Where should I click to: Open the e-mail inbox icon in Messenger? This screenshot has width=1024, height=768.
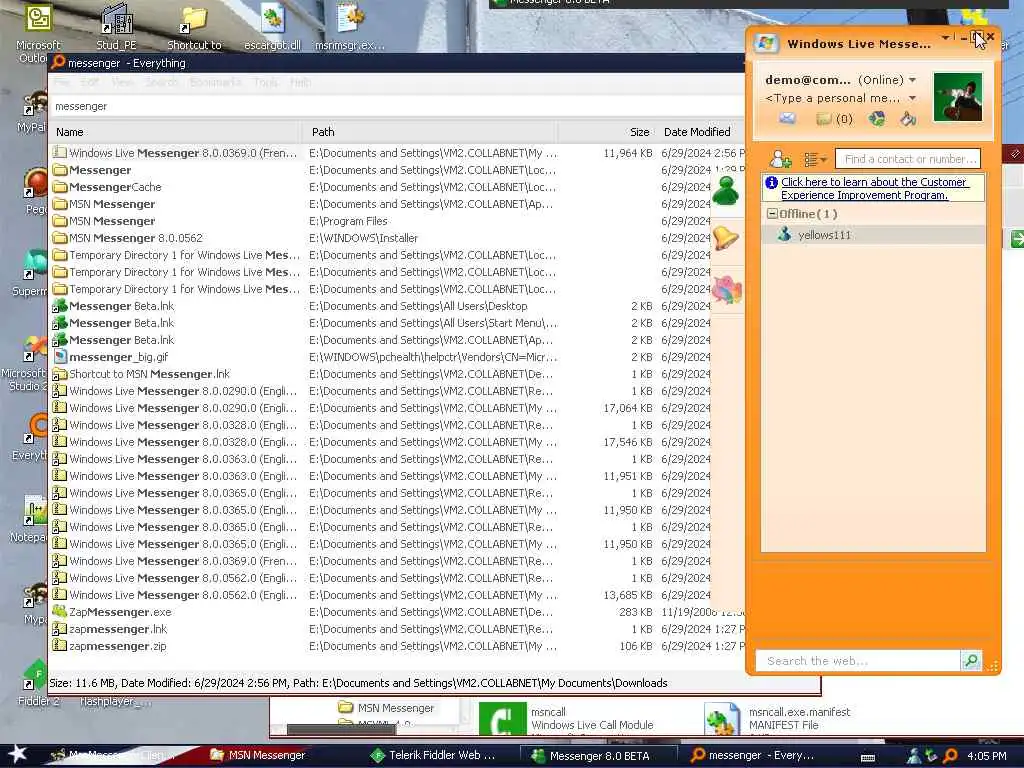click(x=788, y=118)
